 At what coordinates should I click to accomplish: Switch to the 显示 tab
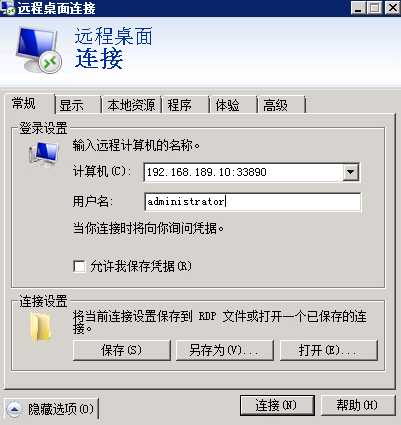click(x=78, y=105)
